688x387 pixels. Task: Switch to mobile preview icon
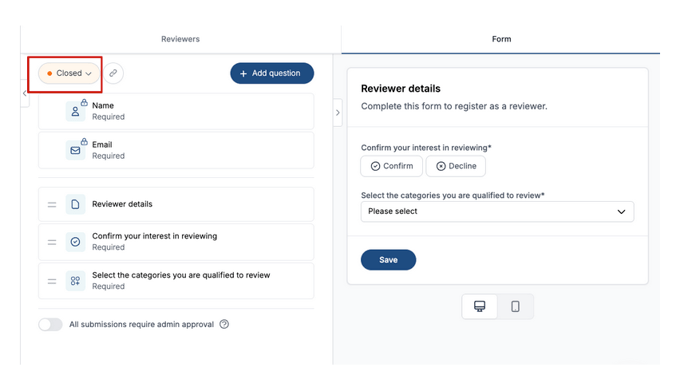pos(515,306)
